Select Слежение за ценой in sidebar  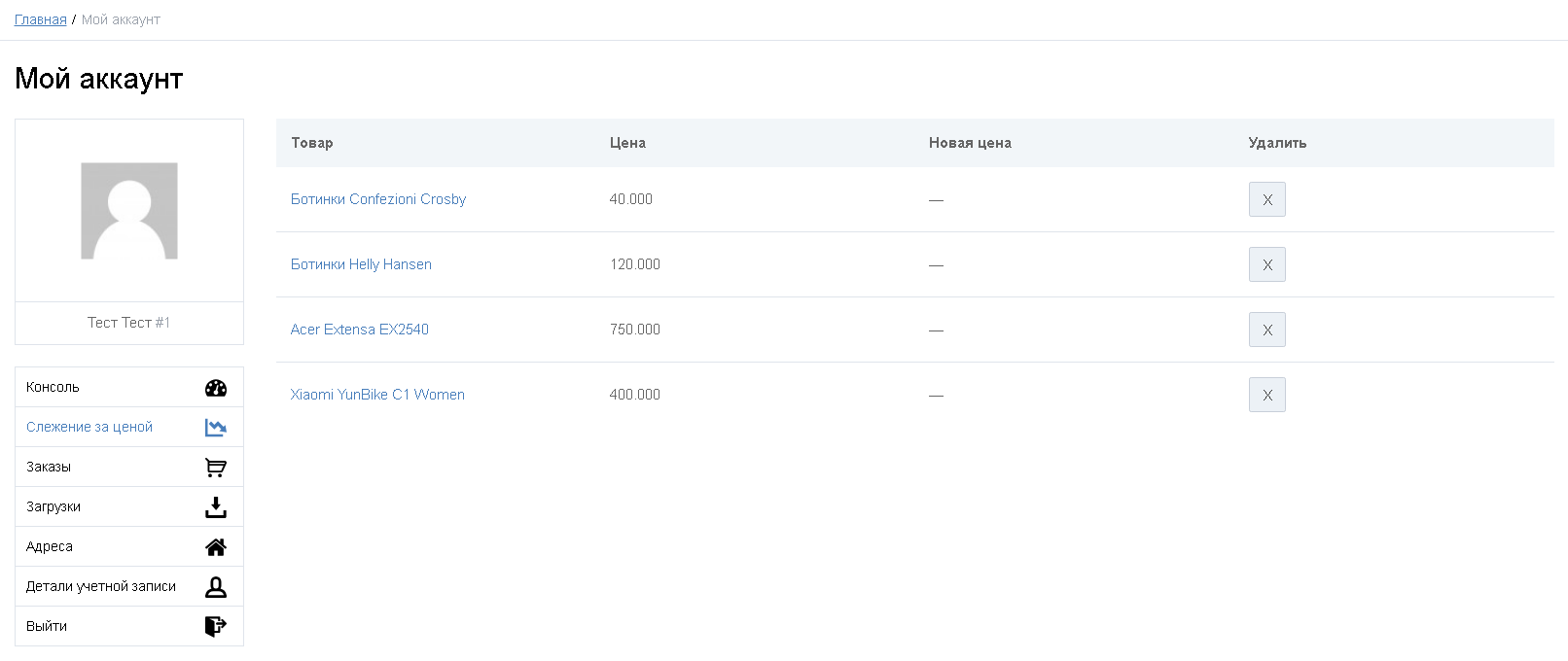(x=129, y=427)
